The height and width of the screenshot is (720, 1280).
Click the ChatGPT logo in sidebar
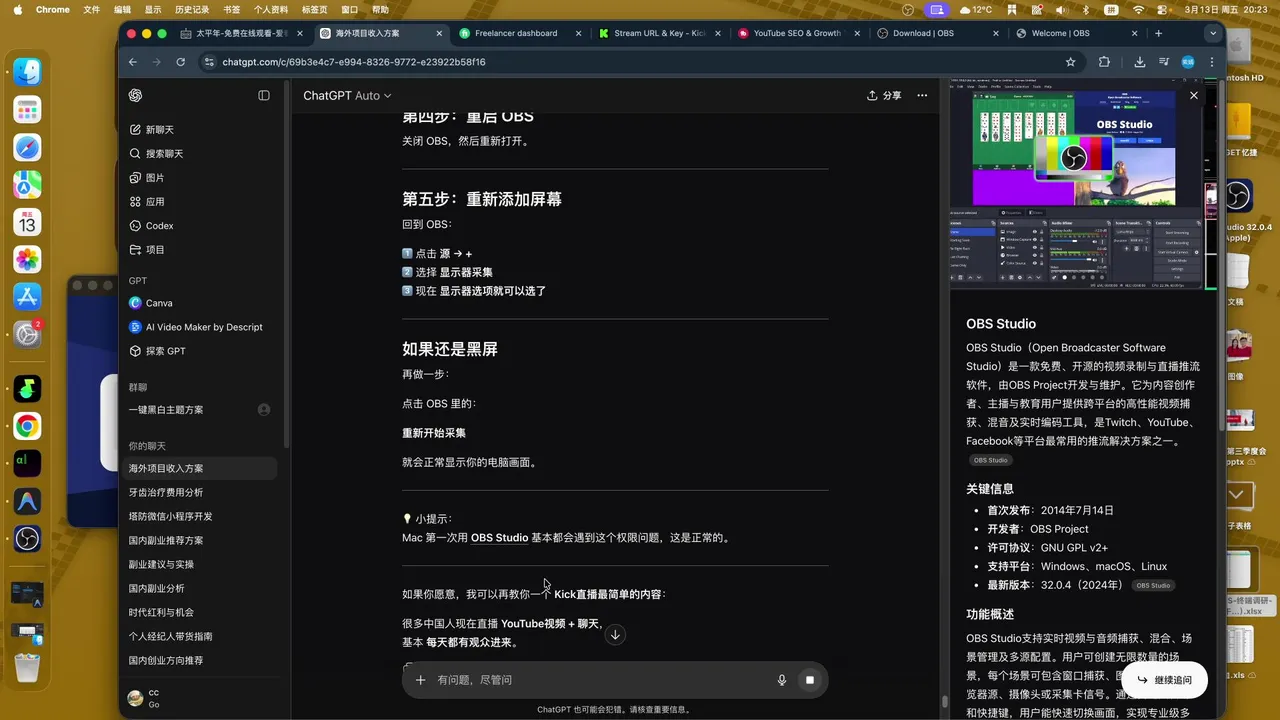click(x=135, y=95)
